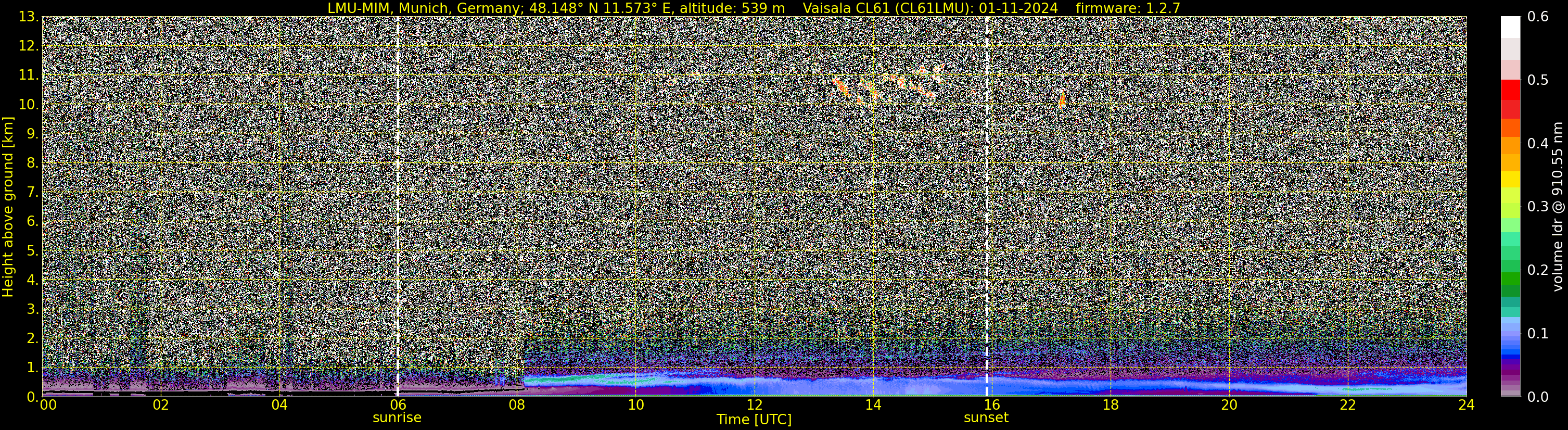
Task: Click the '7.' height axis tick label
Action: (x=32, y=193)
